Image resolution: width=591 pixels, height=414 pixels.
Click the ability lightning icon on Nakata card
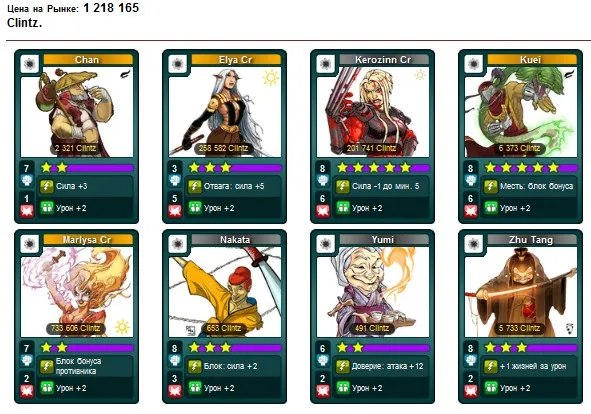(194, 366)
